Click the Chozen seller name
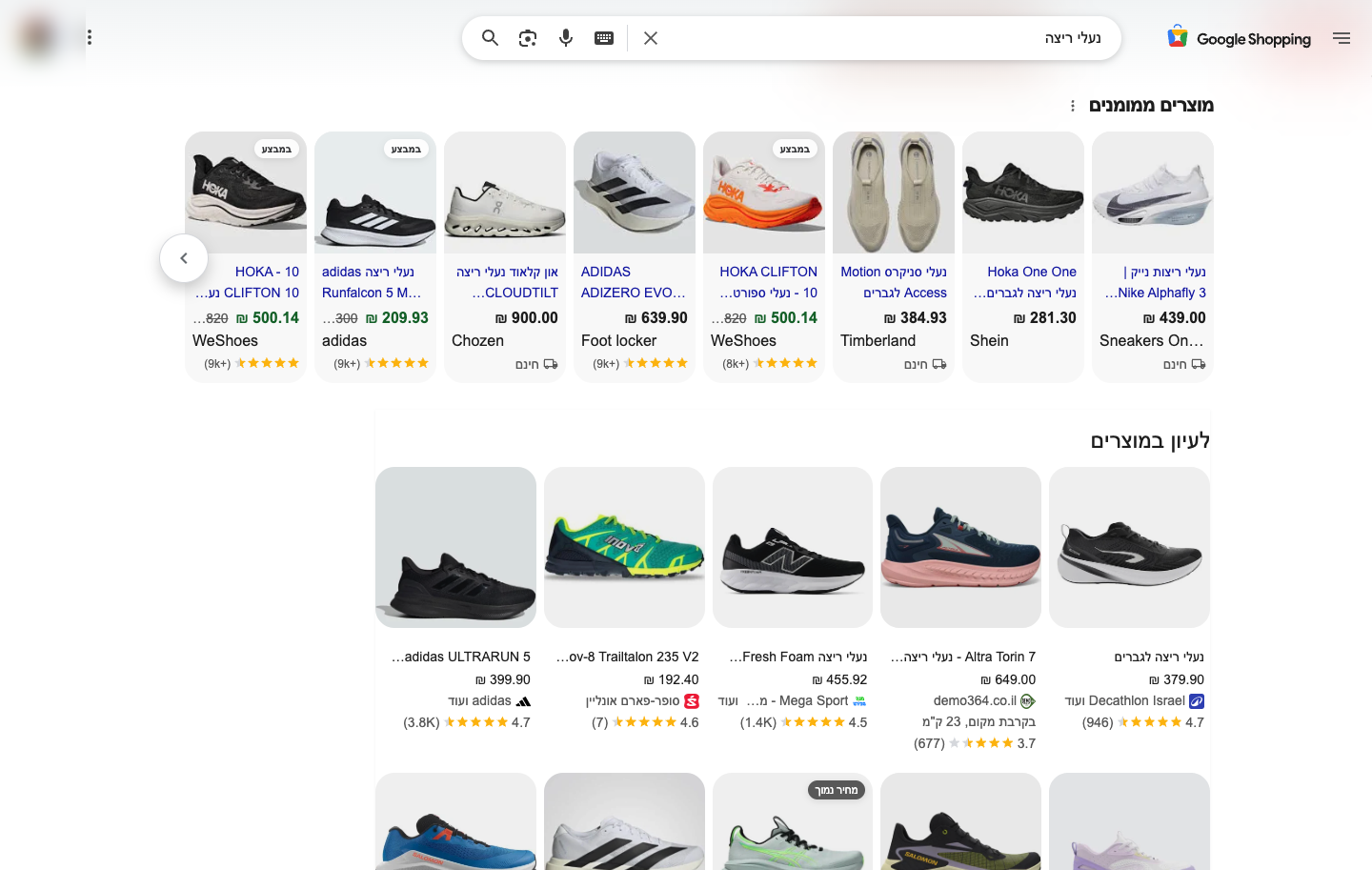Viewport: 1372px width, 870px height. [477, 341]
